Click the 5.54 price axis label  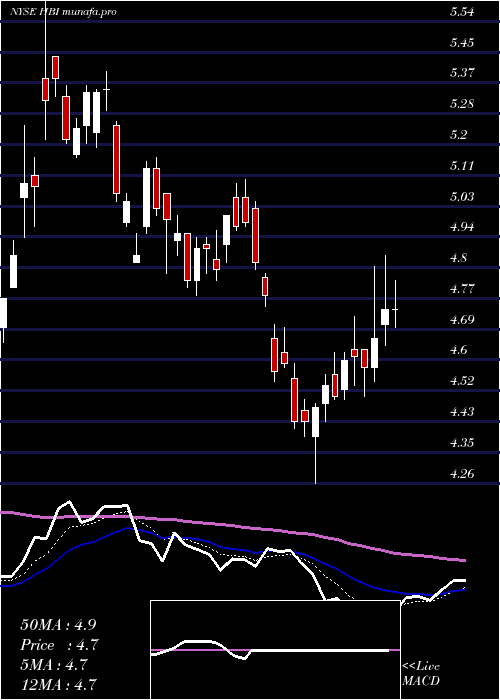462,12
